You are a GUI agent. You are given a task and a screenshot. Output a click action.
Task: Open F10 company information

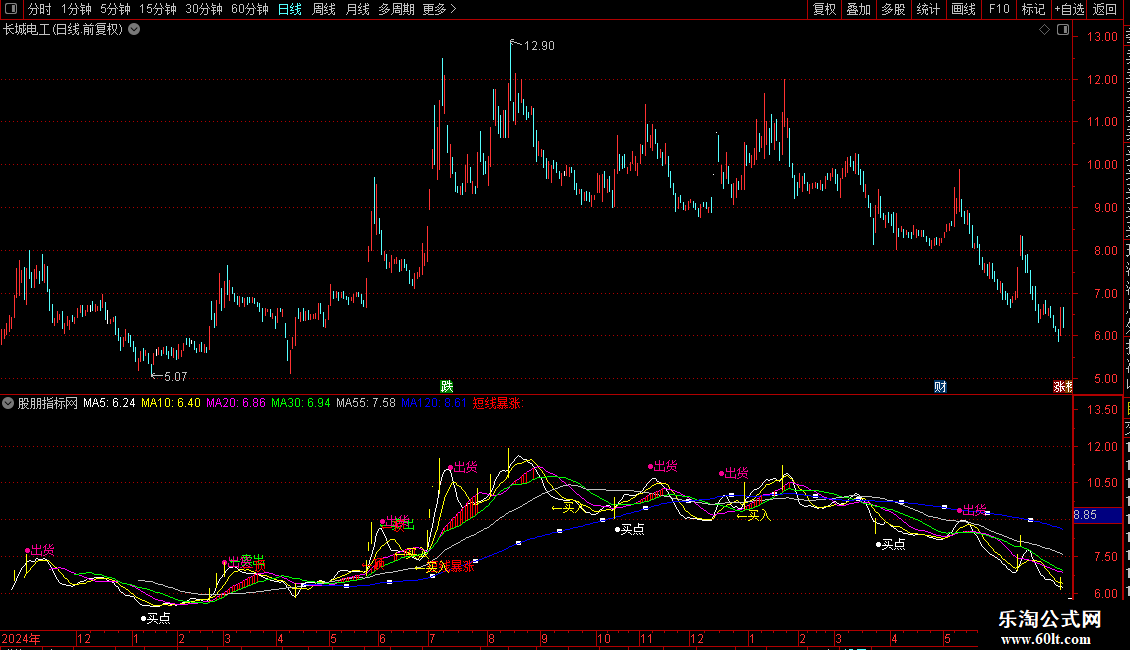pos(999,9)
